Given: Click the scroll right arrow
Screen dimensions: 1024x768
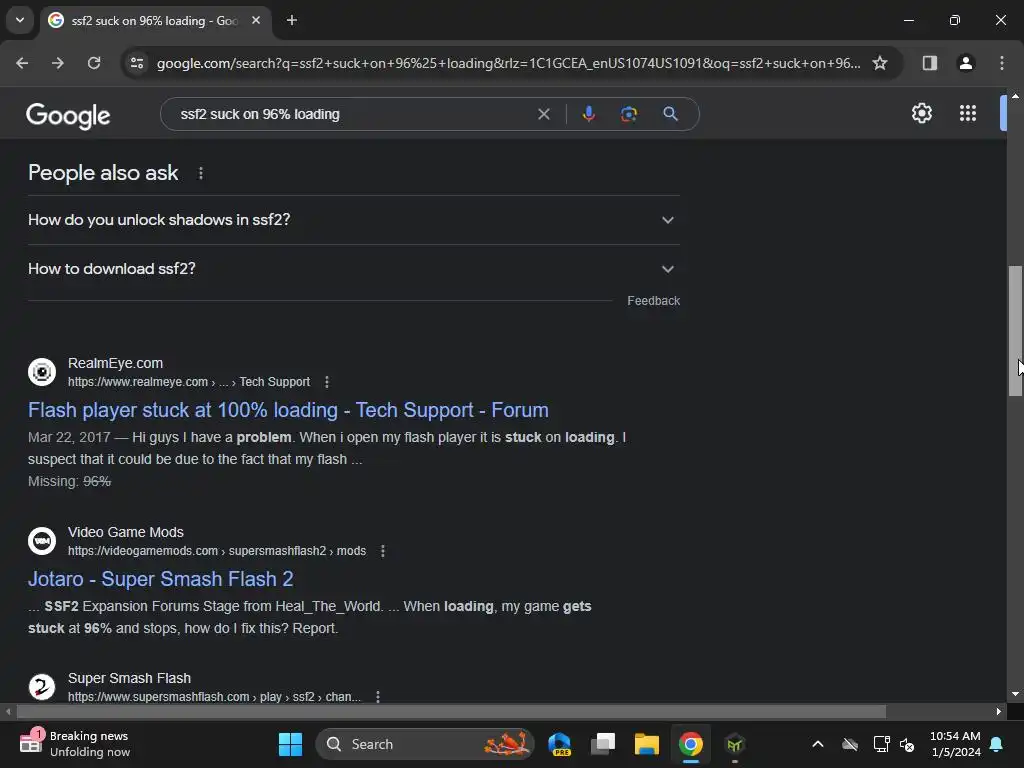Looking at the screenshot, I should tap(999, 711).
